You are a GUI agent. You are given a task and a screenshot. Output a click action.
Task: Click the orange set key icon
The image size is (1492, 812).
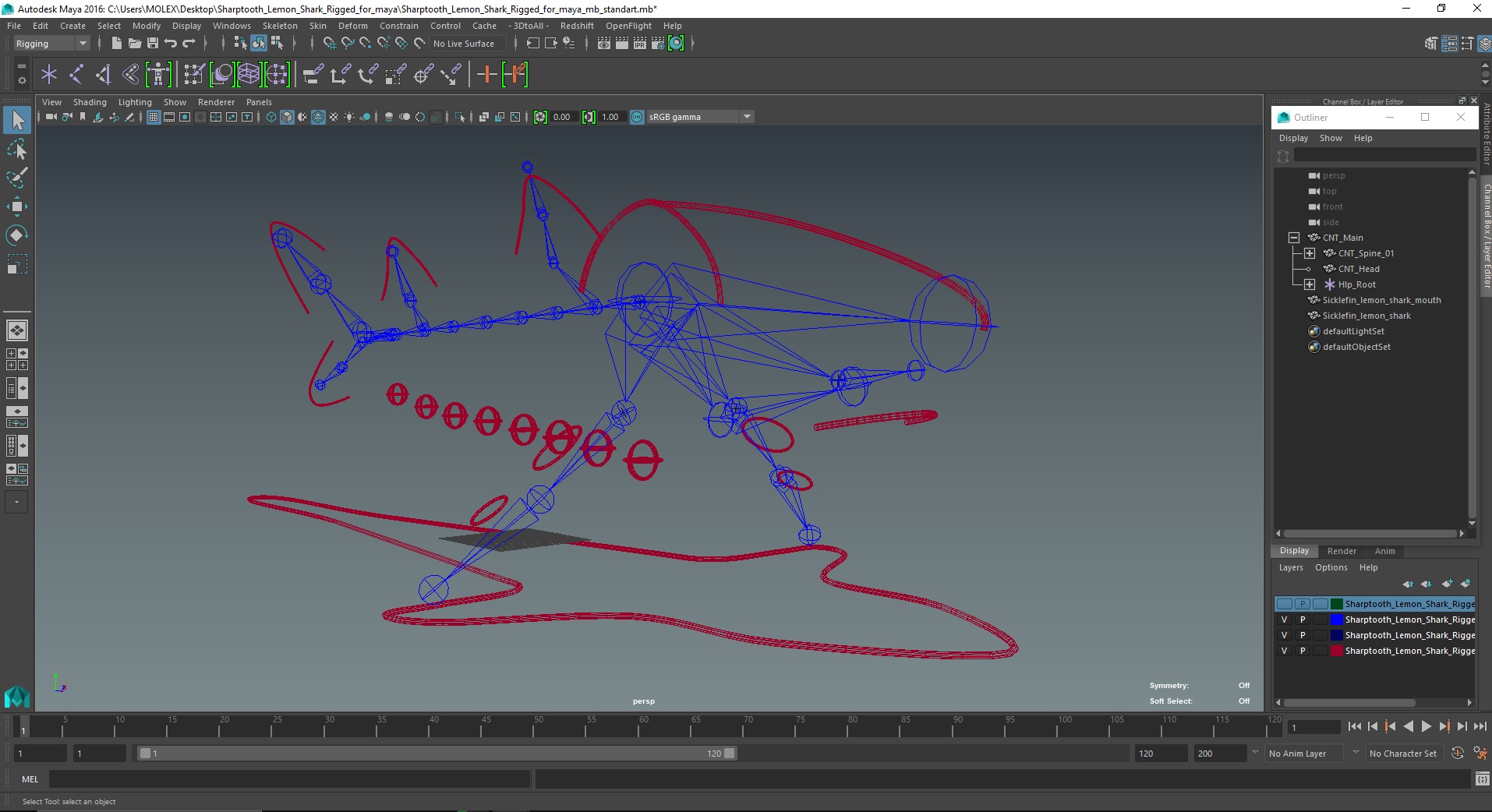coord(486,75)
